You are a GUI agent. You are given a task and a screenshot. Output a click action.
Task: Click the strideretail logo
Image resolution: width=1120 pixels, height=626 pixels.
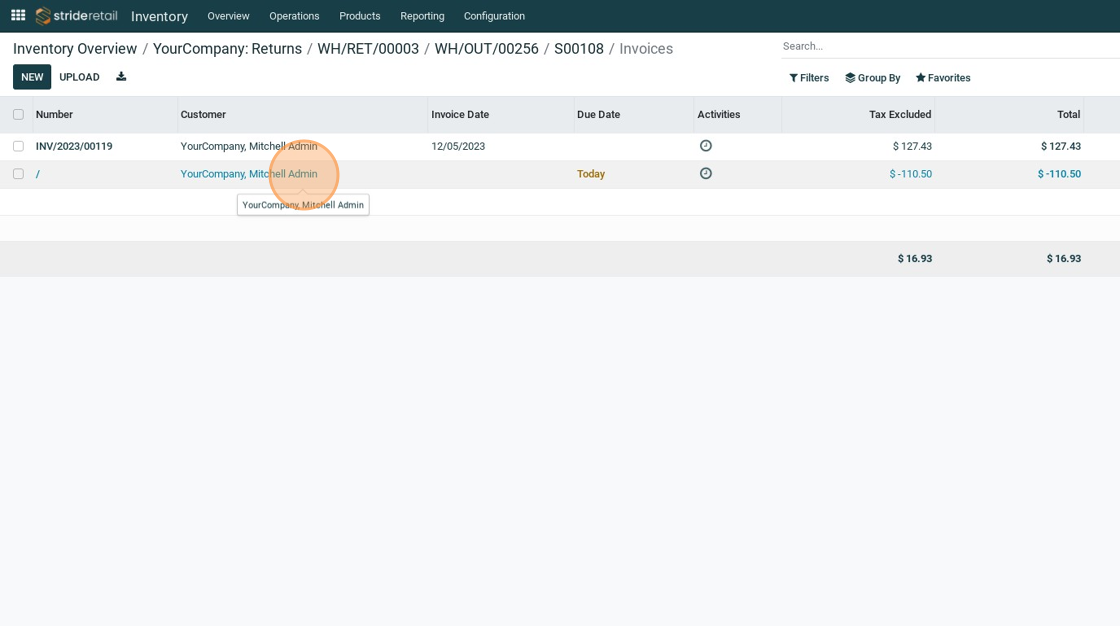pos(76,16)
